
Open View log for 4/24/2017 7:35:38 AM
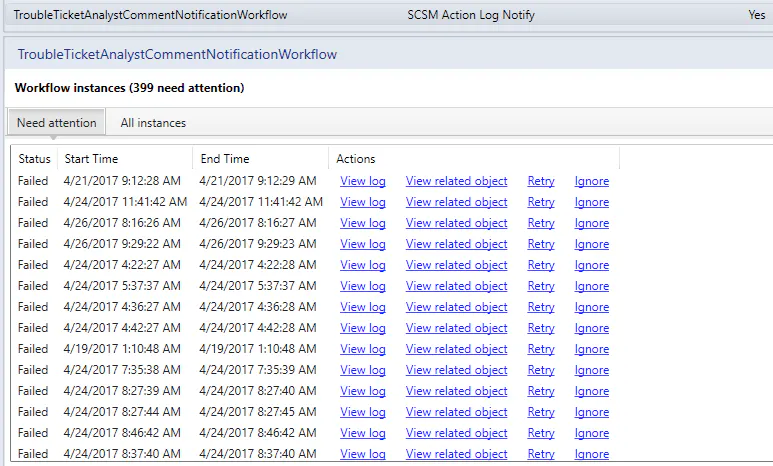(363, 370)
